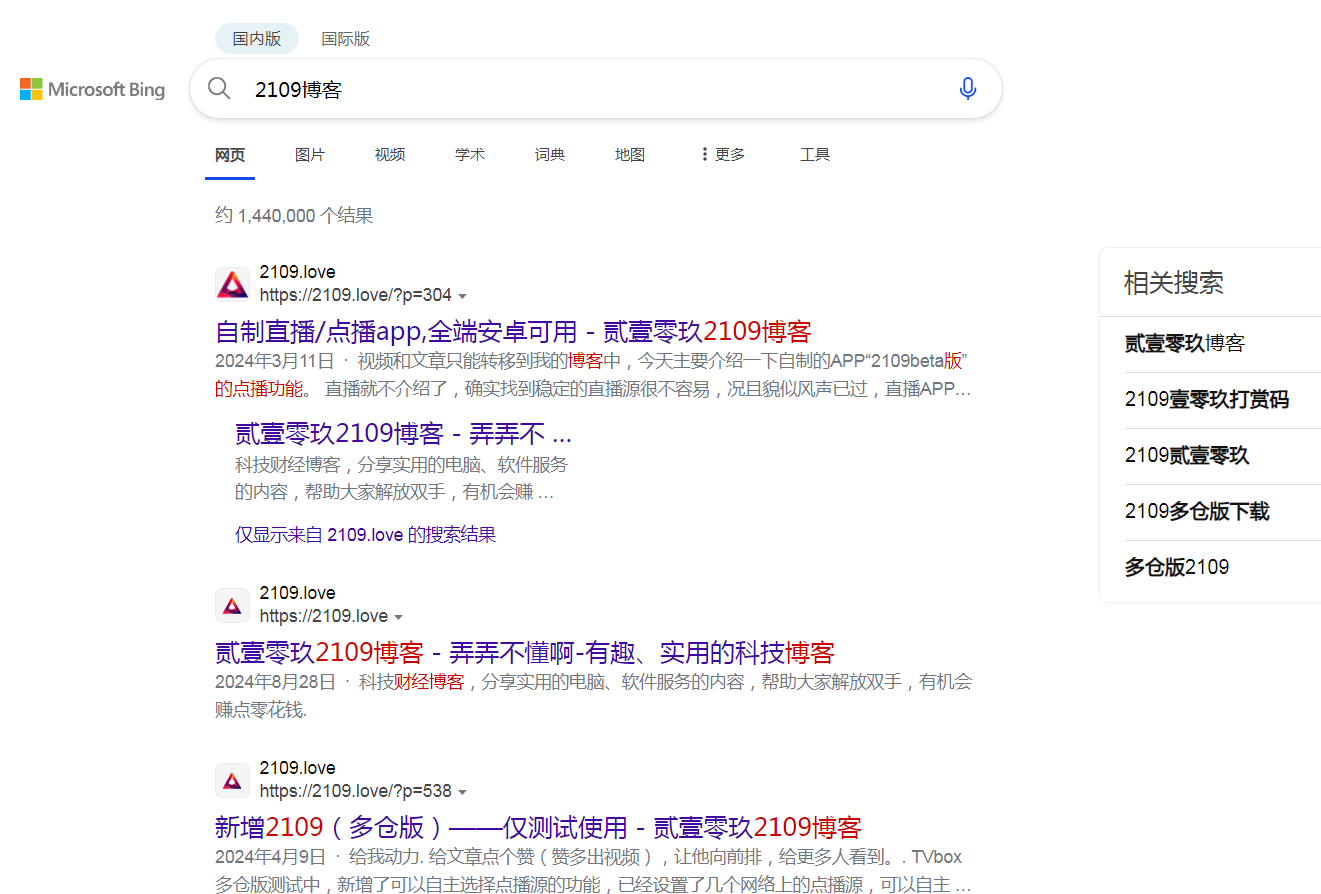Switch to 国内版 search mode

click(x=257, y=39)
